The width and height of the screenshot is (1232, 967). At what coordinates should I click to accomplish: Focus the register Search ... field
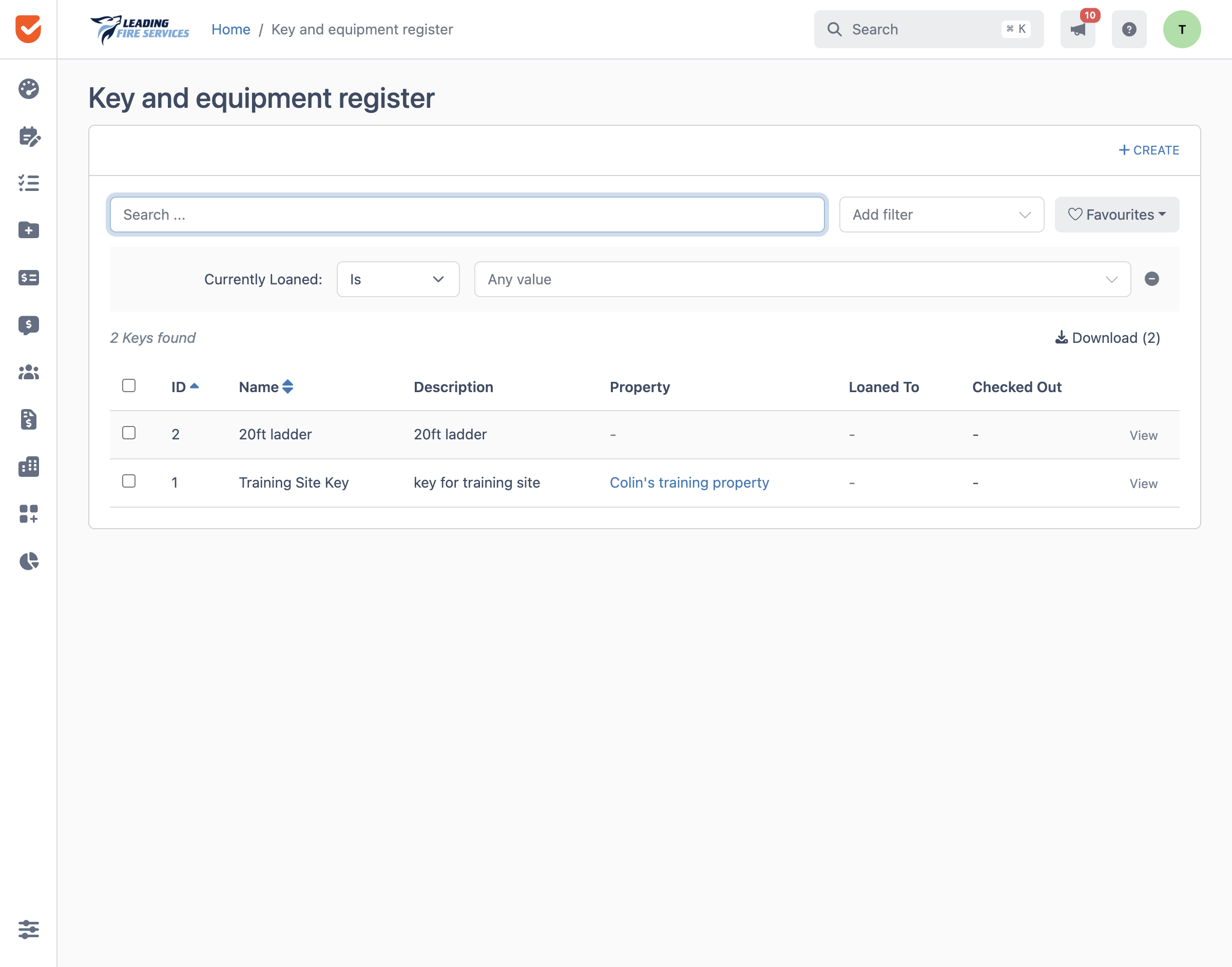click(x=467, y=215)
